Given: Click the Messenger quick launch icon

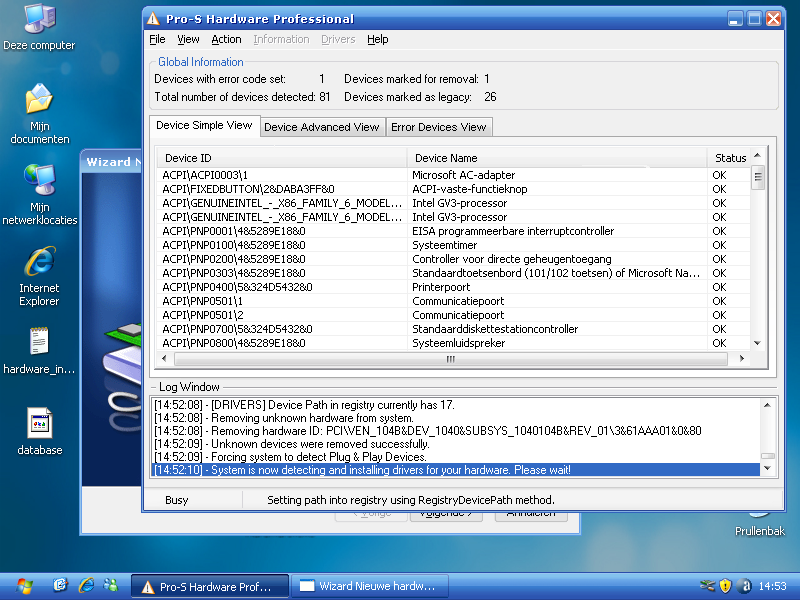Looking at the screenshot, I should click(110, 586).
